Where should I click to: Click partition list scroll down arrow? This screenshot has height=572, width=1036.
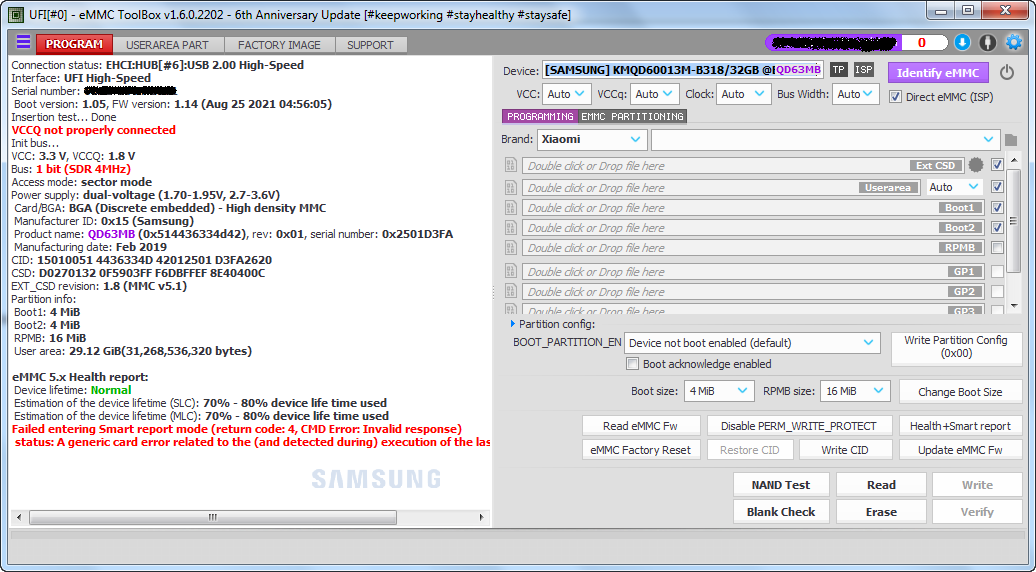tap(1014, 307)
